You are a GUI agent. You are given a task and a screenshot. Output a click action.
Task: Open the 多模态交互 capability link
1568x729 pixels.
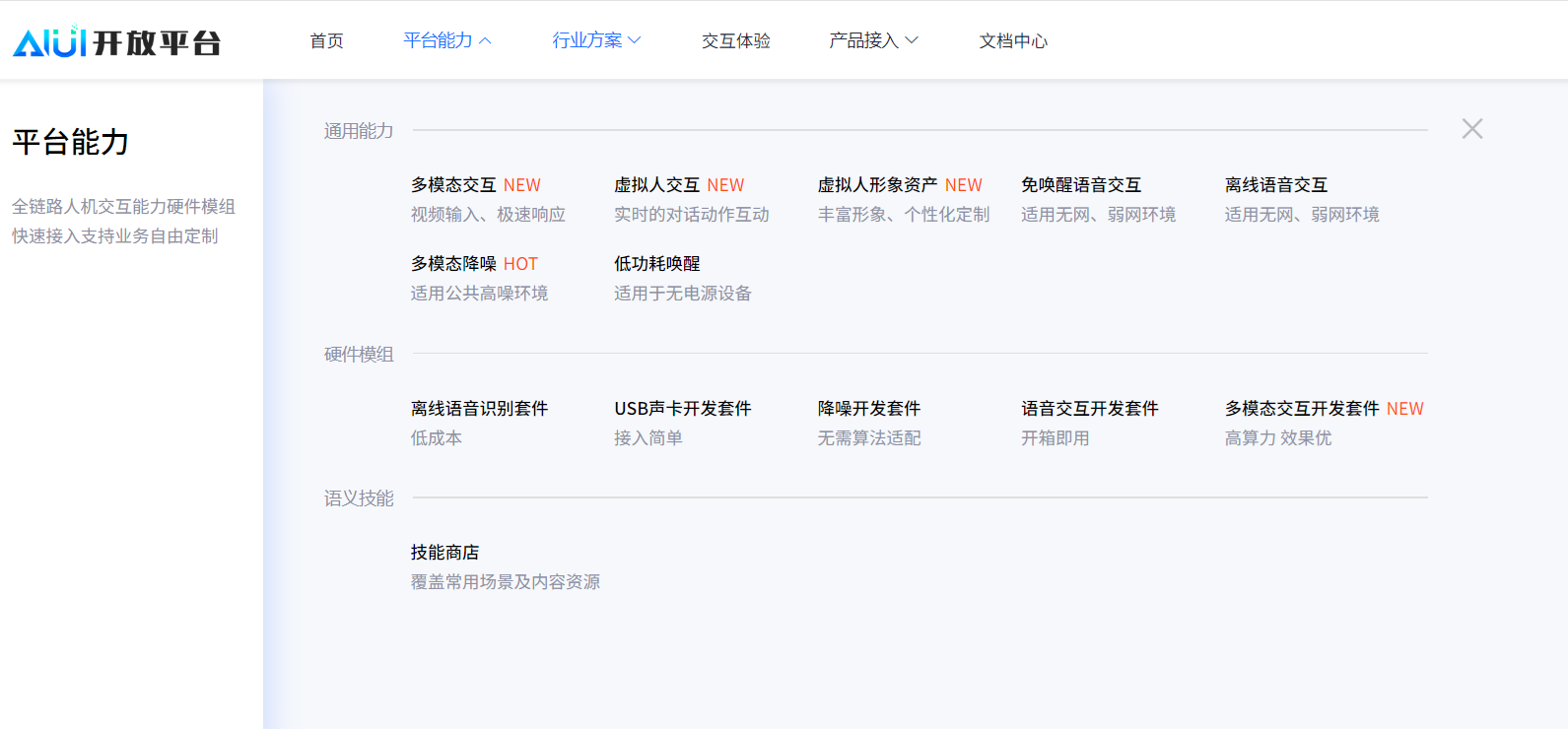tap(453, 185)
